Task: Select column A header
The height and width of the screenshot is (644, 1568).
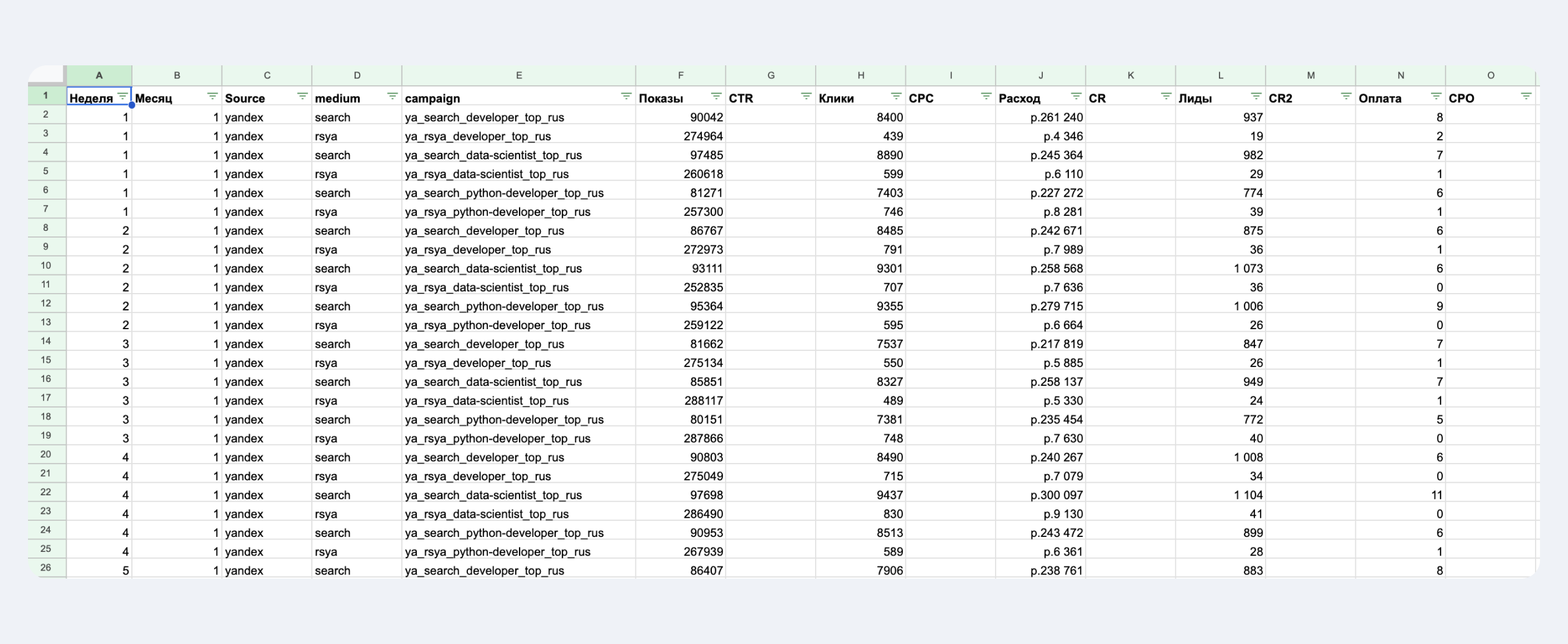Action: click(x=99, y=75)
